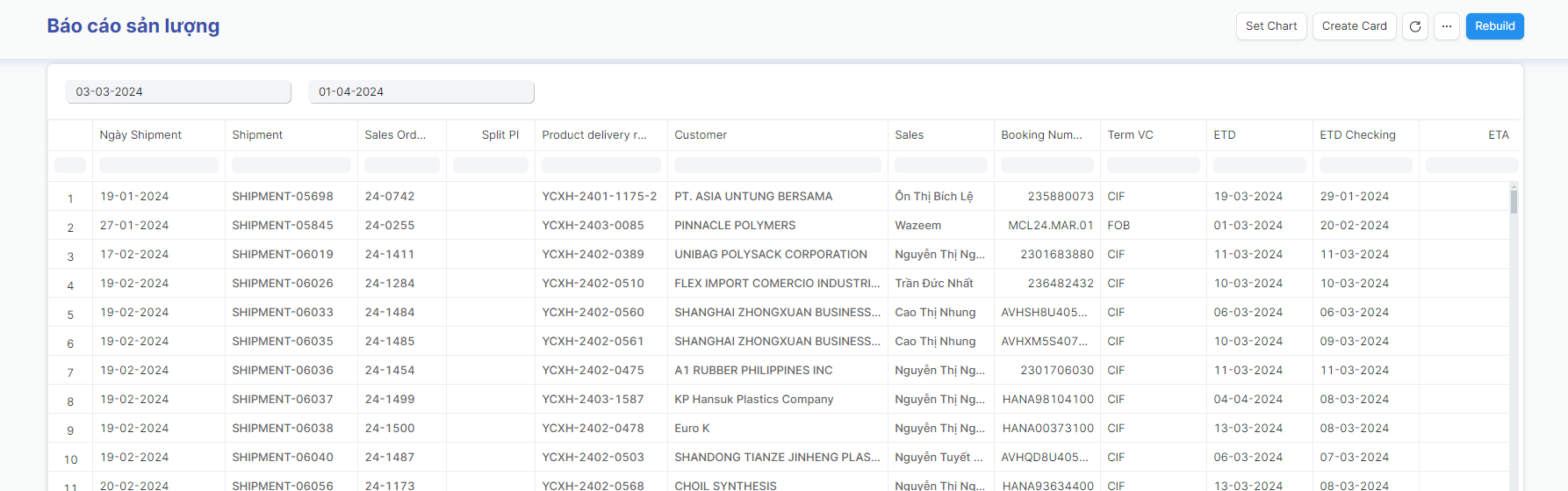Click the Booking Number column header
This screenshot has height=491, width=1568.
(x=1041, y=135)
